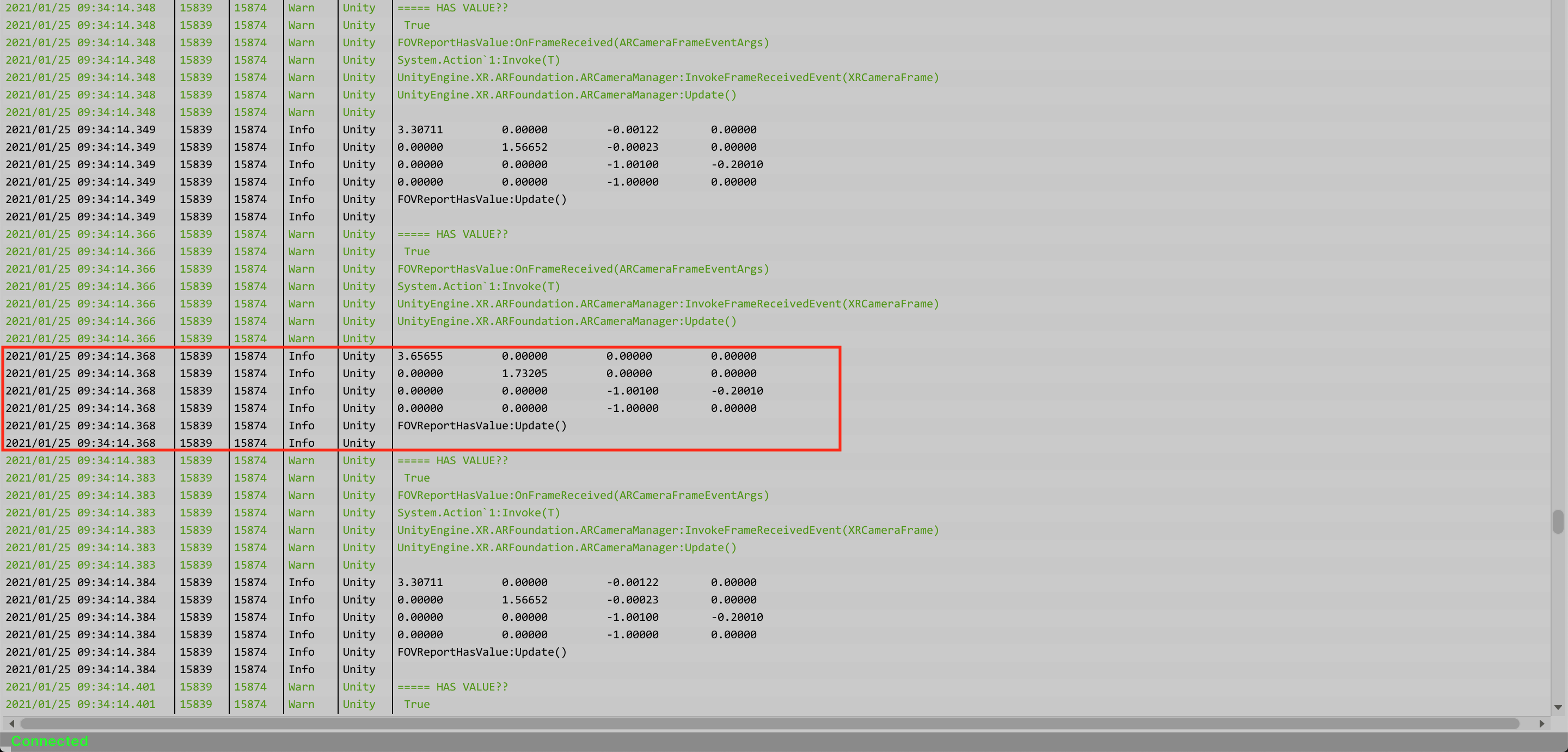
Task: Select the log row containing 3.65655
Action: (420, 356)
